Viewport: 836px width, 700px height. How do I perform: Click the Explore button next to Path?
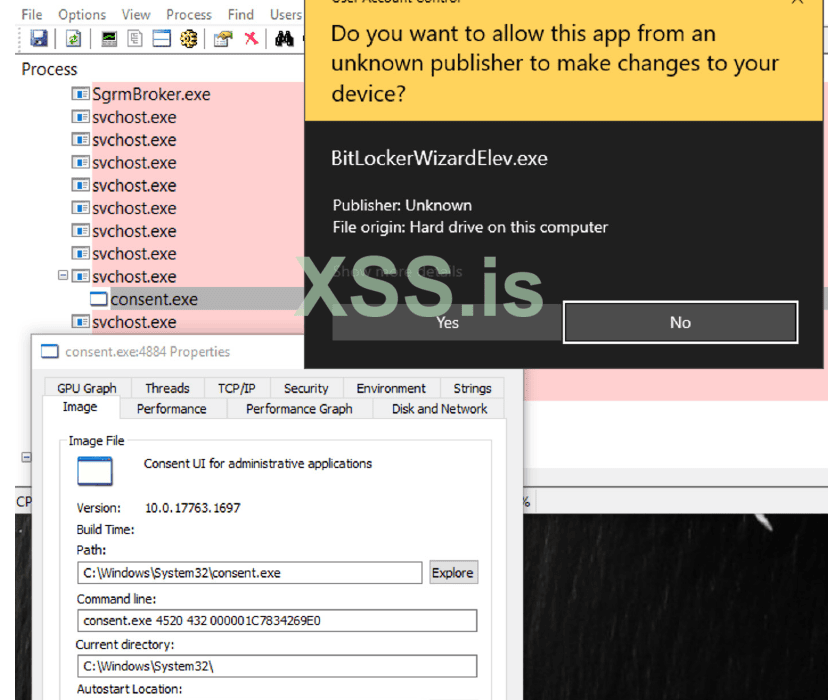point(453,573)
